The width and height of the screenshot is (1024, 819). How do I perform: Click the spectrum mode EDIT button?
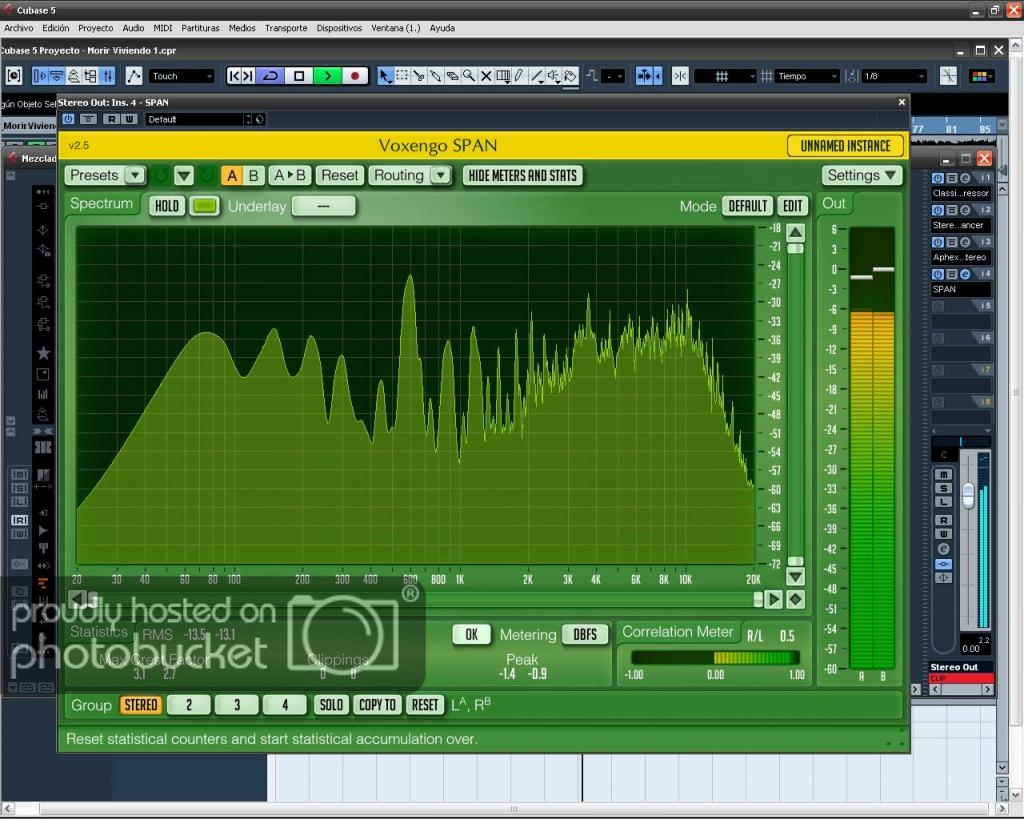pyautogui.click(x=793, y=206)
